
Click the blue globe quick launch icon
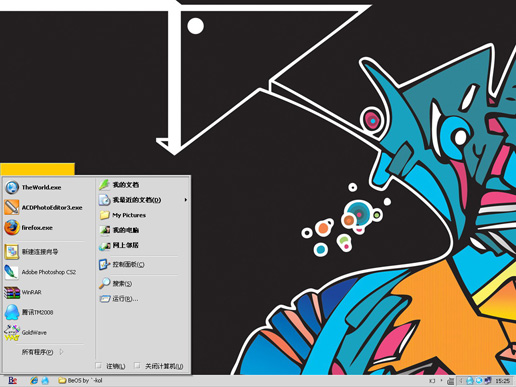click(x=45, y=380)
